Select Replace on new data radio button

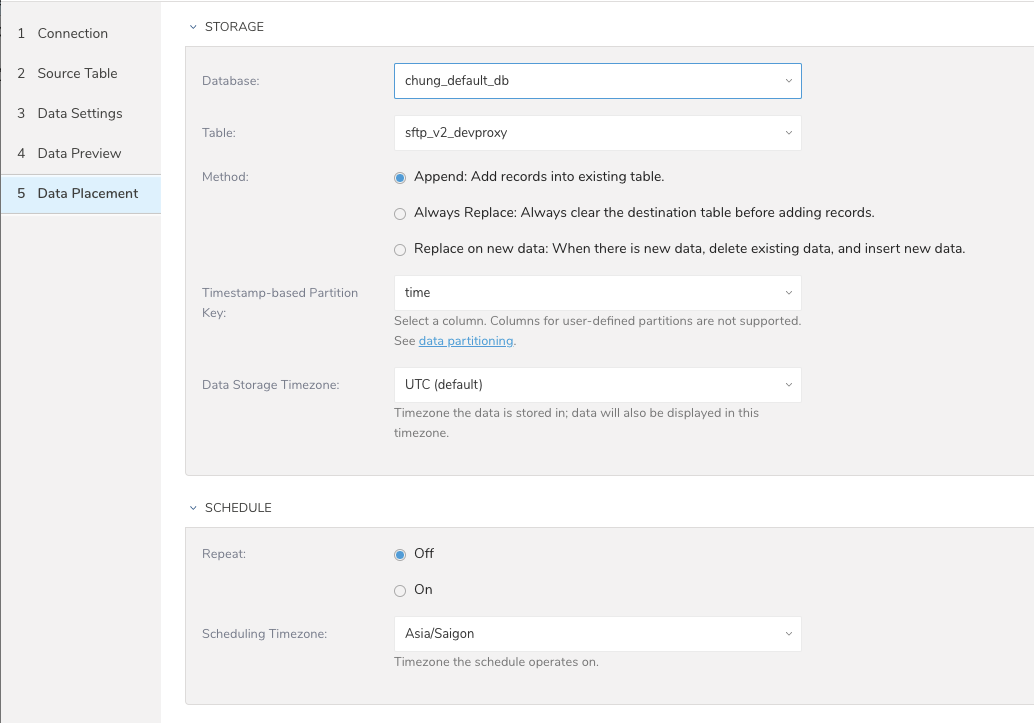click(x=401, y=249)
